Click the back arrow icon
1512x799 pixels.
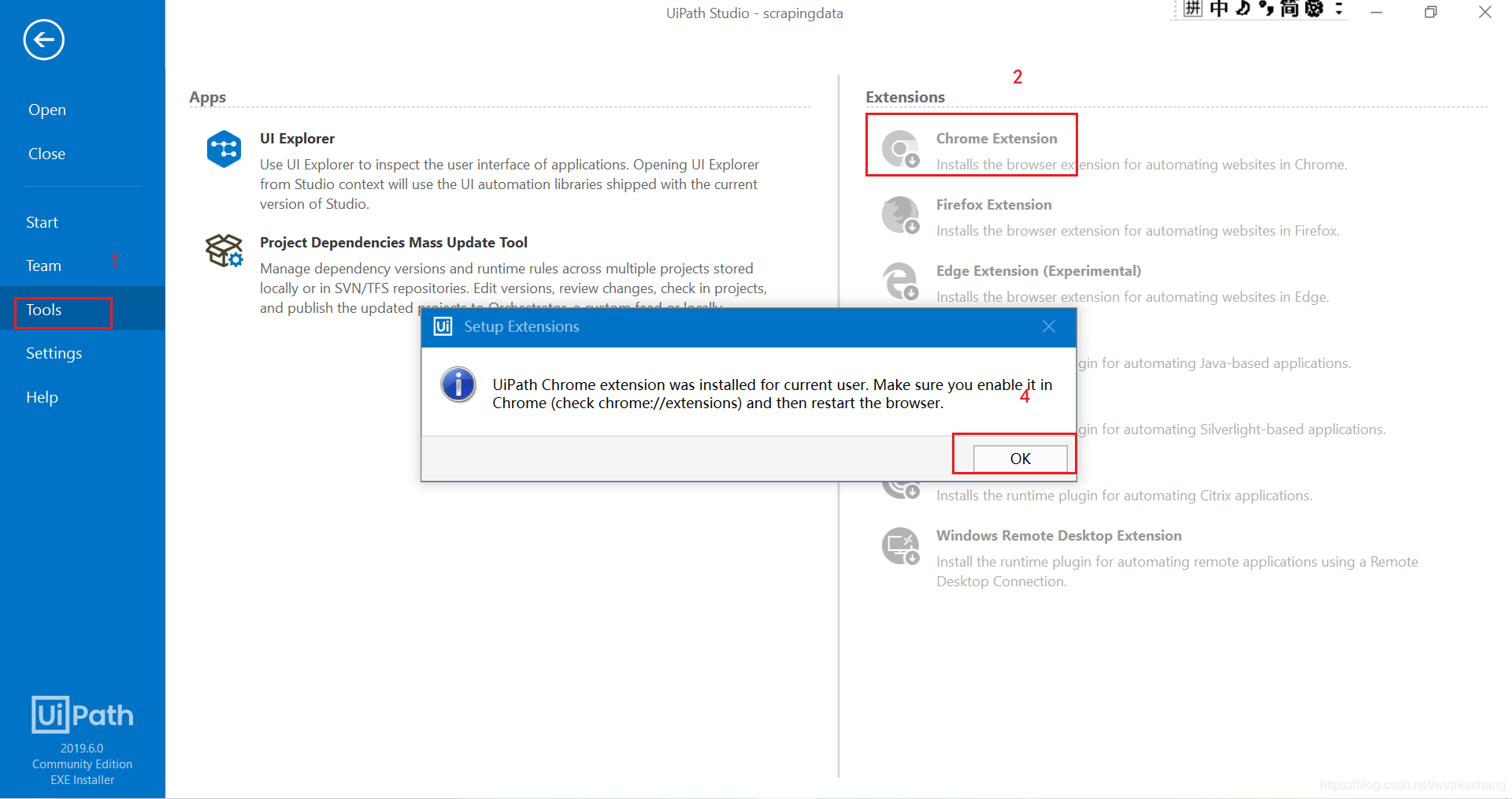(43, 39)
